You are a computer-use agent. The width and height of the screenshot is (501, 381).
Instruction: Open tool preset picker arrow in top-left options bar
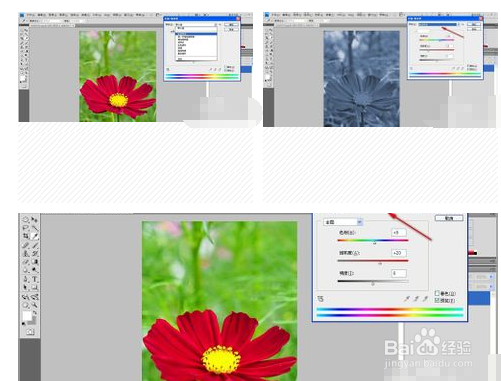coord(27,21)
